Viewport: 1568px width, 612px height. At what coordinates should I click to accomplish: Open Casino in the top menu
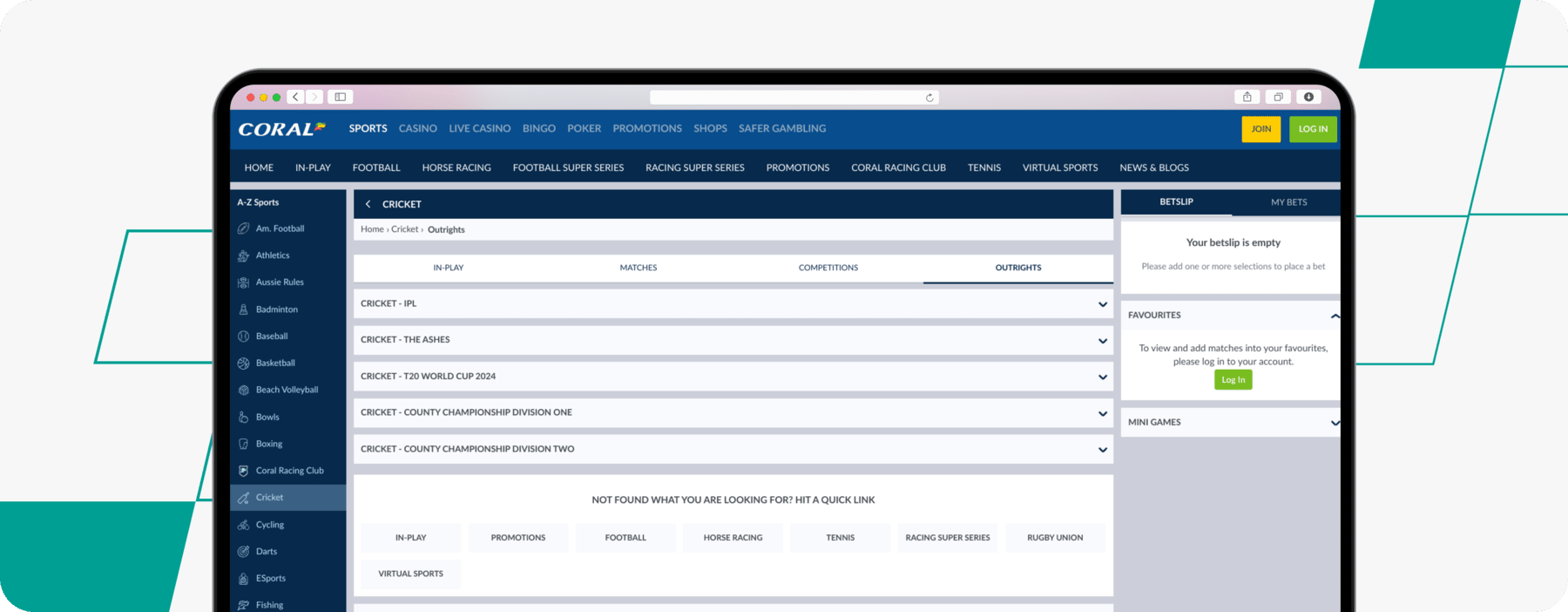(x=418, y=128)
